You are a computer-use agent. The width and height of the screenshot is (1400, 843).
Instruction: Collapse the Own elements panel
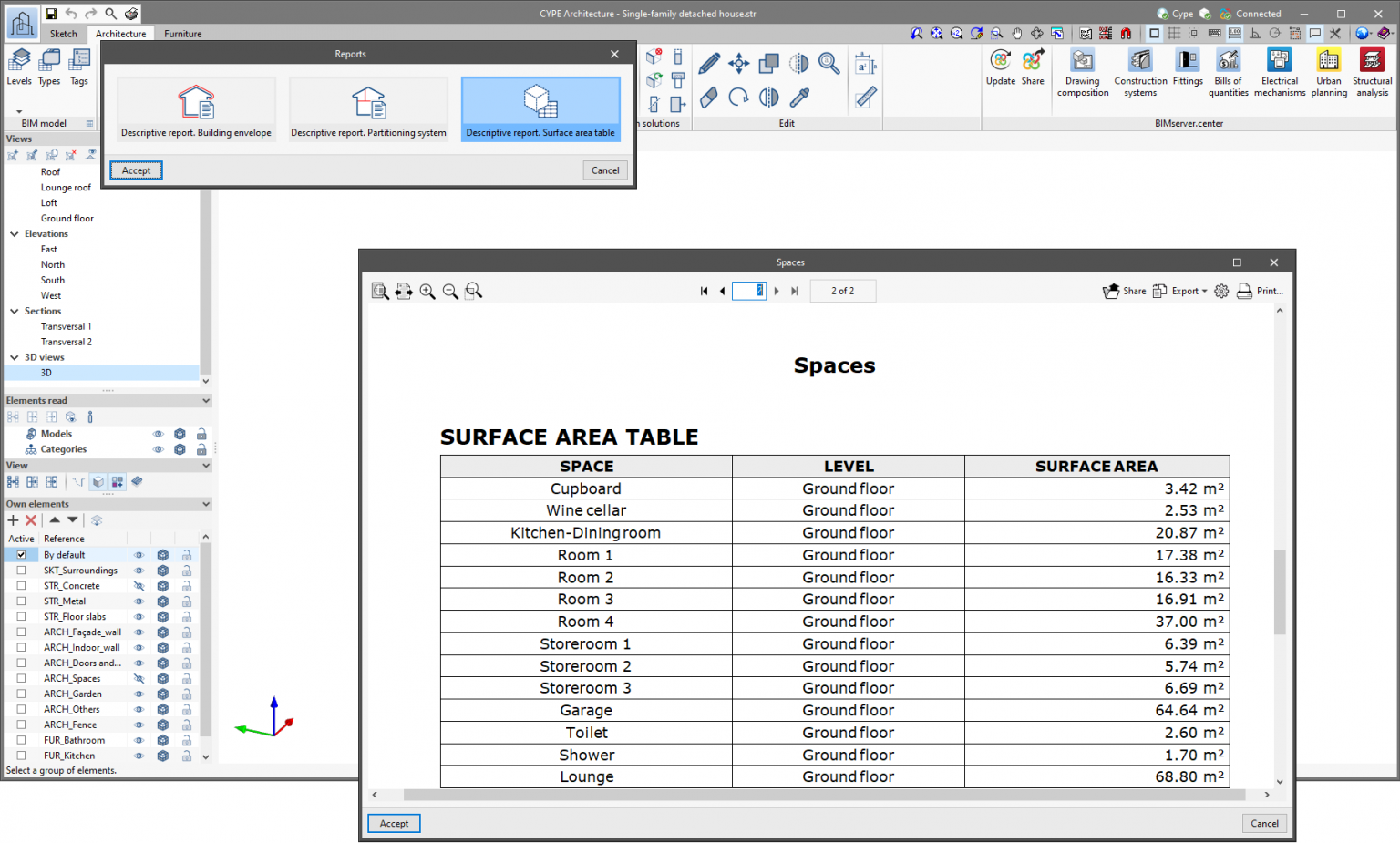(x=206, y=504)
